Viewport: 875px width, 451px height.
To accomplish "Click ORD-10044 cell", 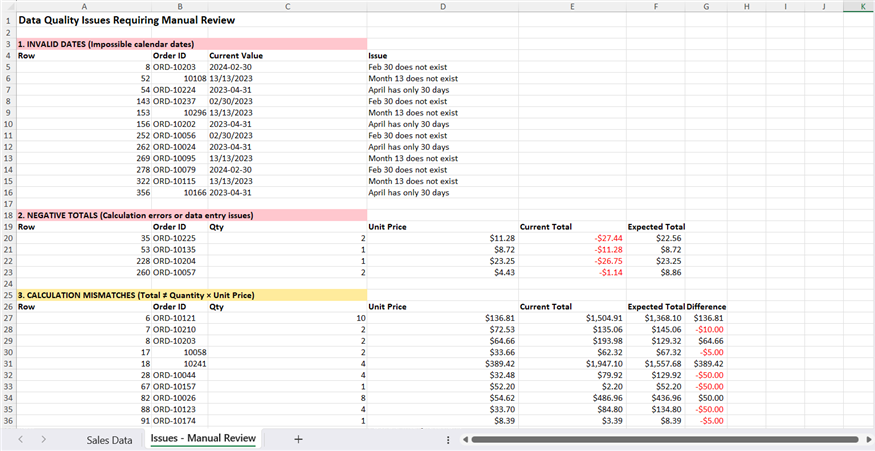I will click(x=174, y=375).
